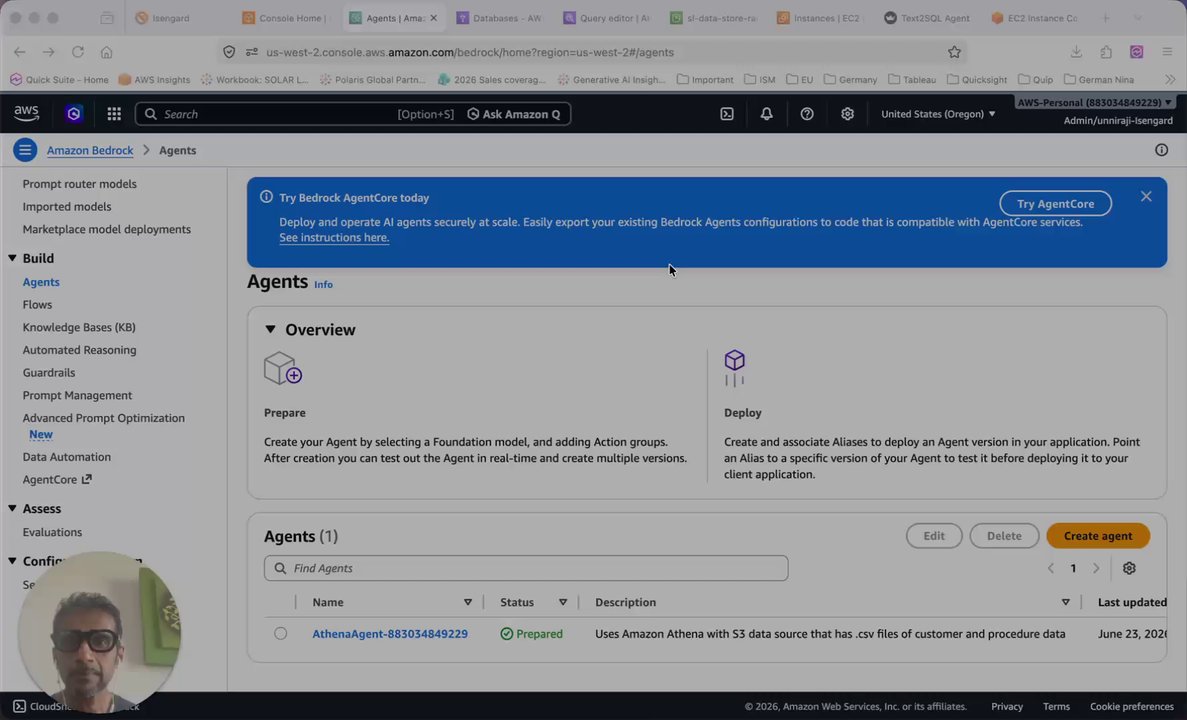Bookmark this page with the star icon
The height and width of the screenshot is (720, 1187).
[954, 52]
